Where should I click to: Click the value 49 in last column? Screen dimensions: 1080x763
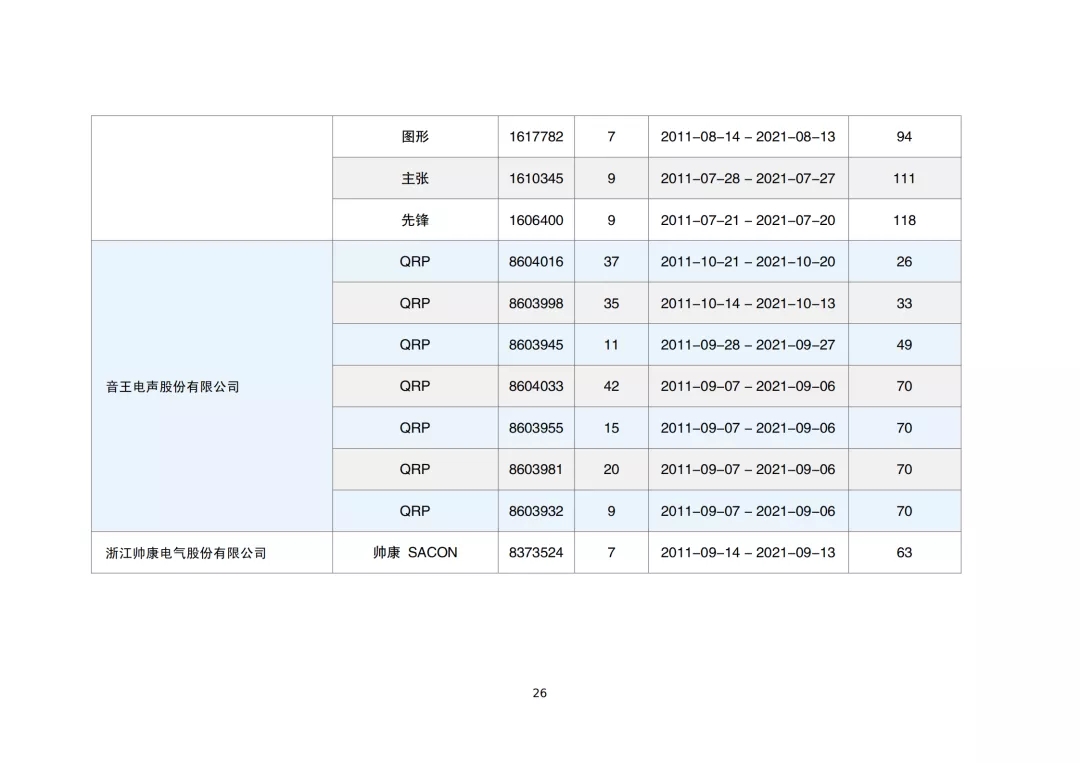[904, 344]
